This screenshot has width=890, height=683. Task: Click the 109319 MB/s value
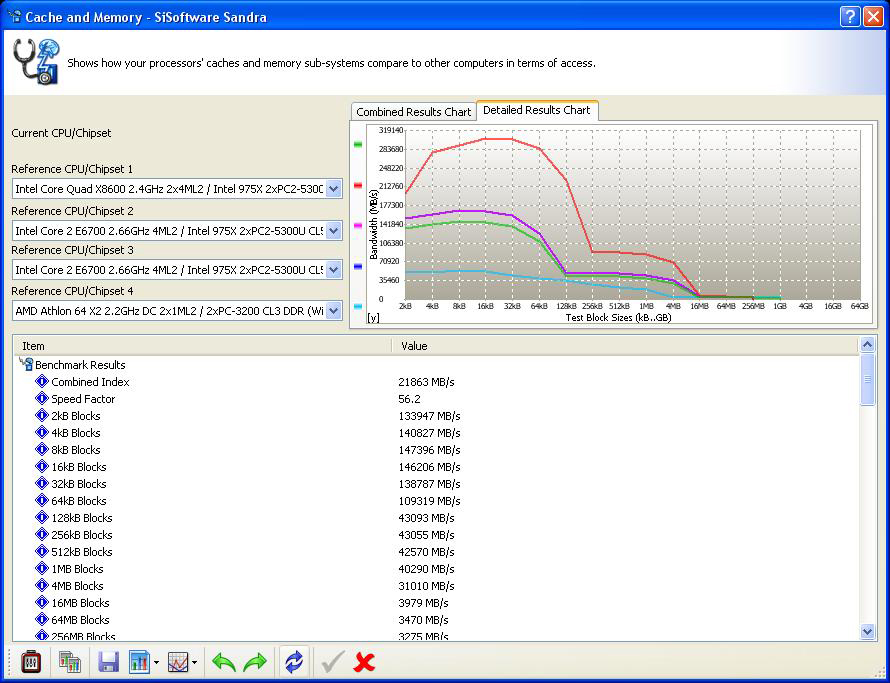tap(429, 501)
